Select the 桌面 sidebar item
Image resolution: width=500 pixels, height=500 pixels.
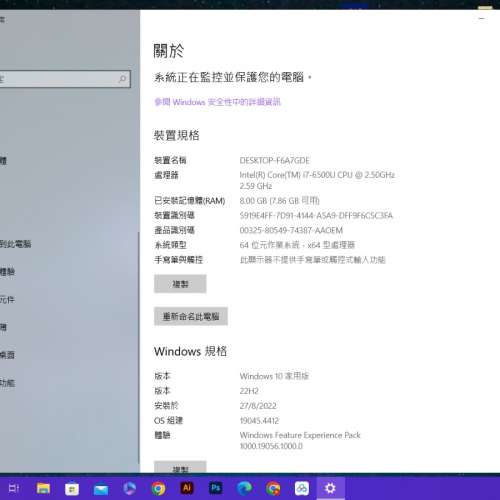click(7, 355)
